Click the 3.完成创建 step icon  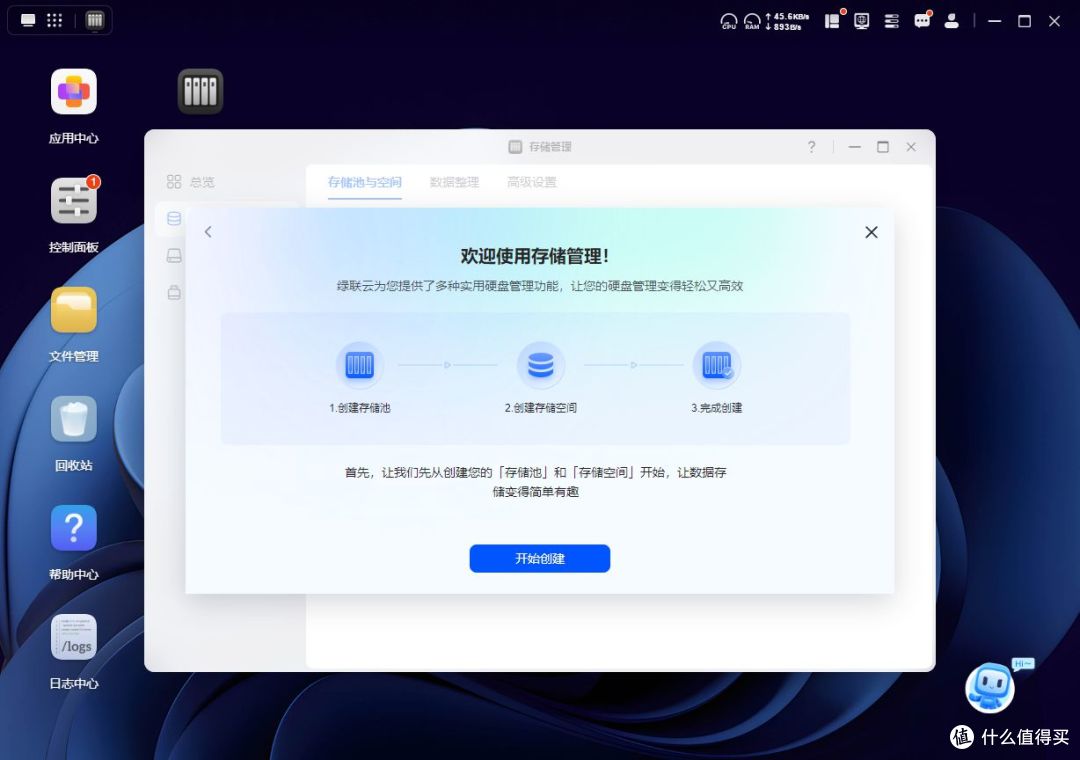[x=717, y=364]
